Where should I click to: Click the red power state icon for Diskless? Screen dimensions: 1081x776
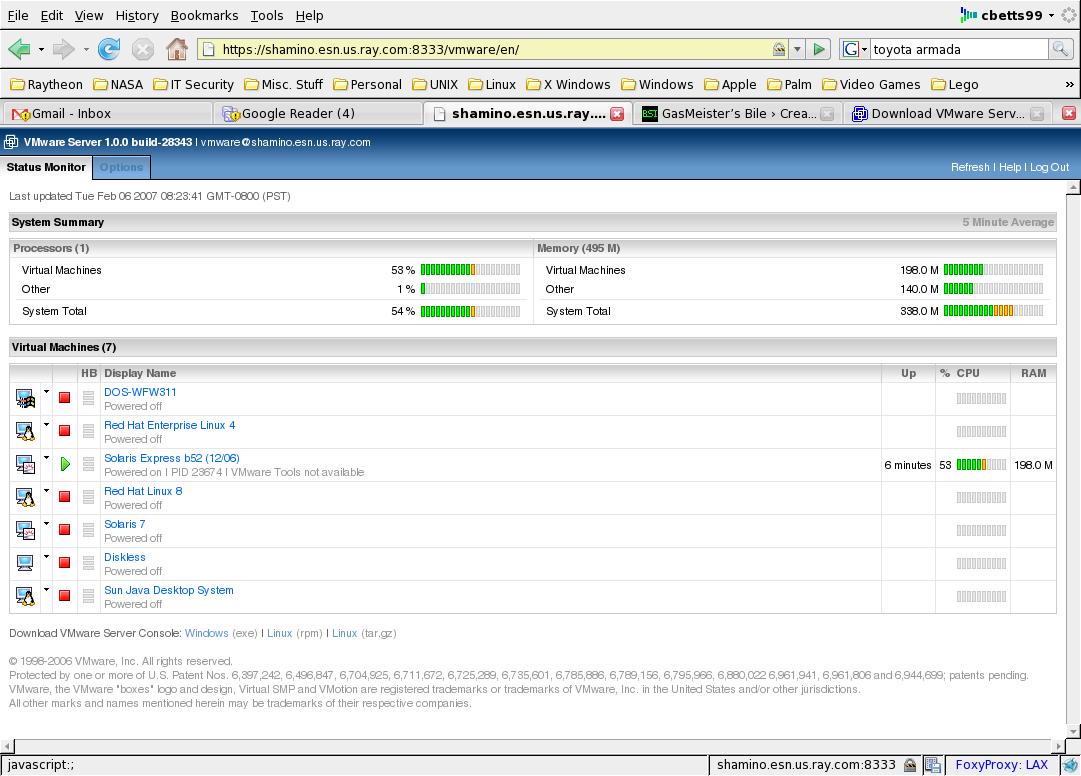[x=65, y=562]
